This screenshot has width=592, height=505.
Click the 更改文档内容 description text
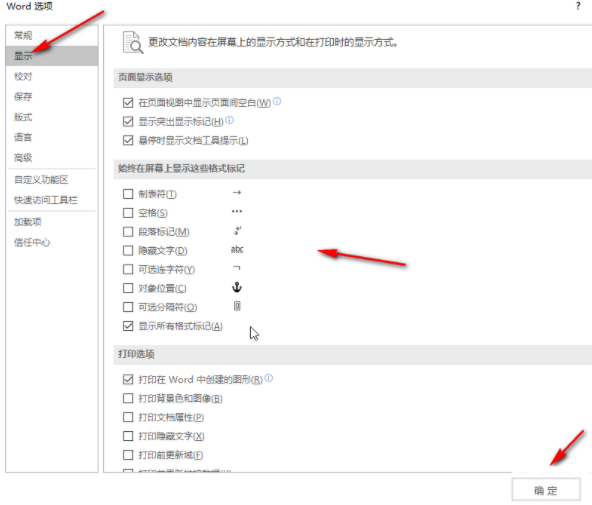[x=273, y=42]
